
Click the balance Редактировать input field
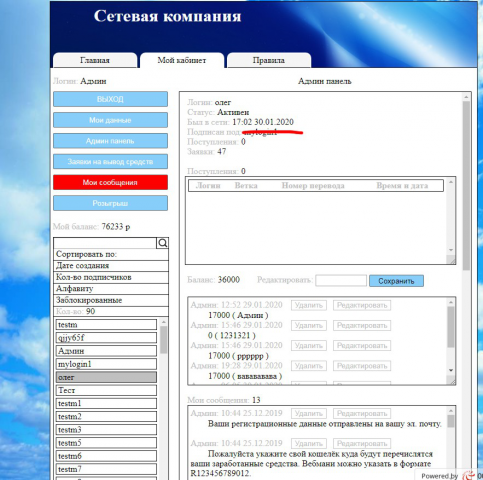tap(341, 280)
